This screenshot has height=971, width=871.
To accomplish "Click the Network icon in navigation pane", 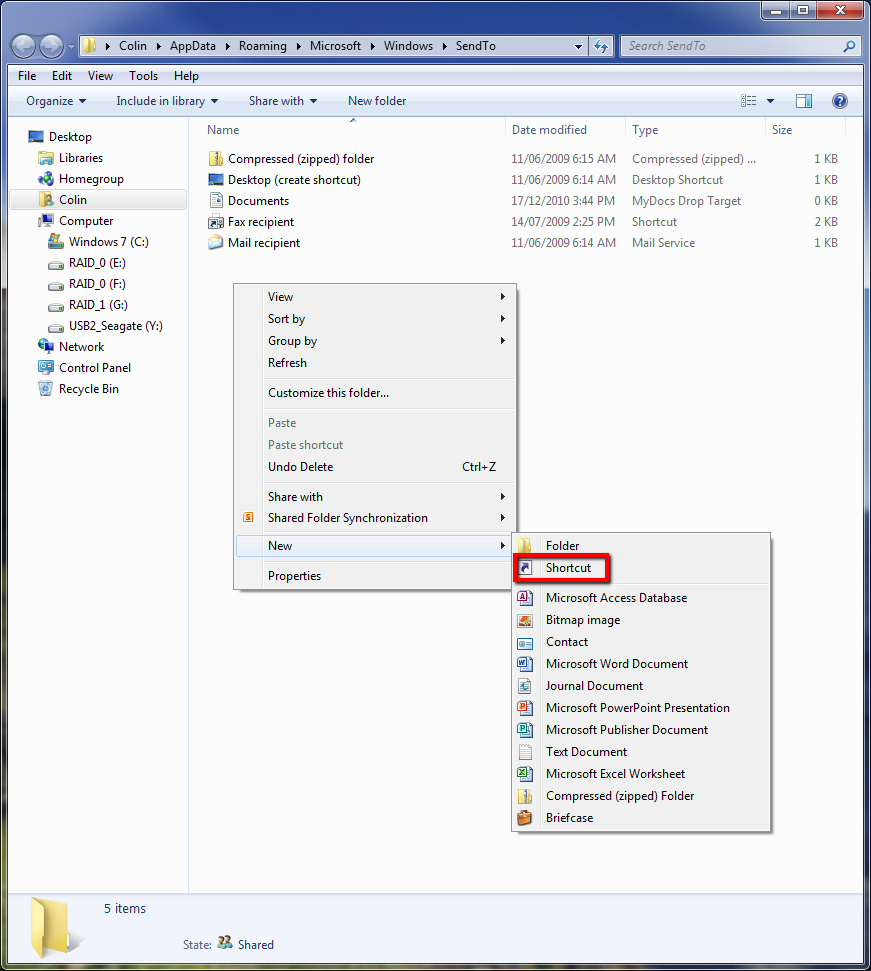I will coord(46,346).
